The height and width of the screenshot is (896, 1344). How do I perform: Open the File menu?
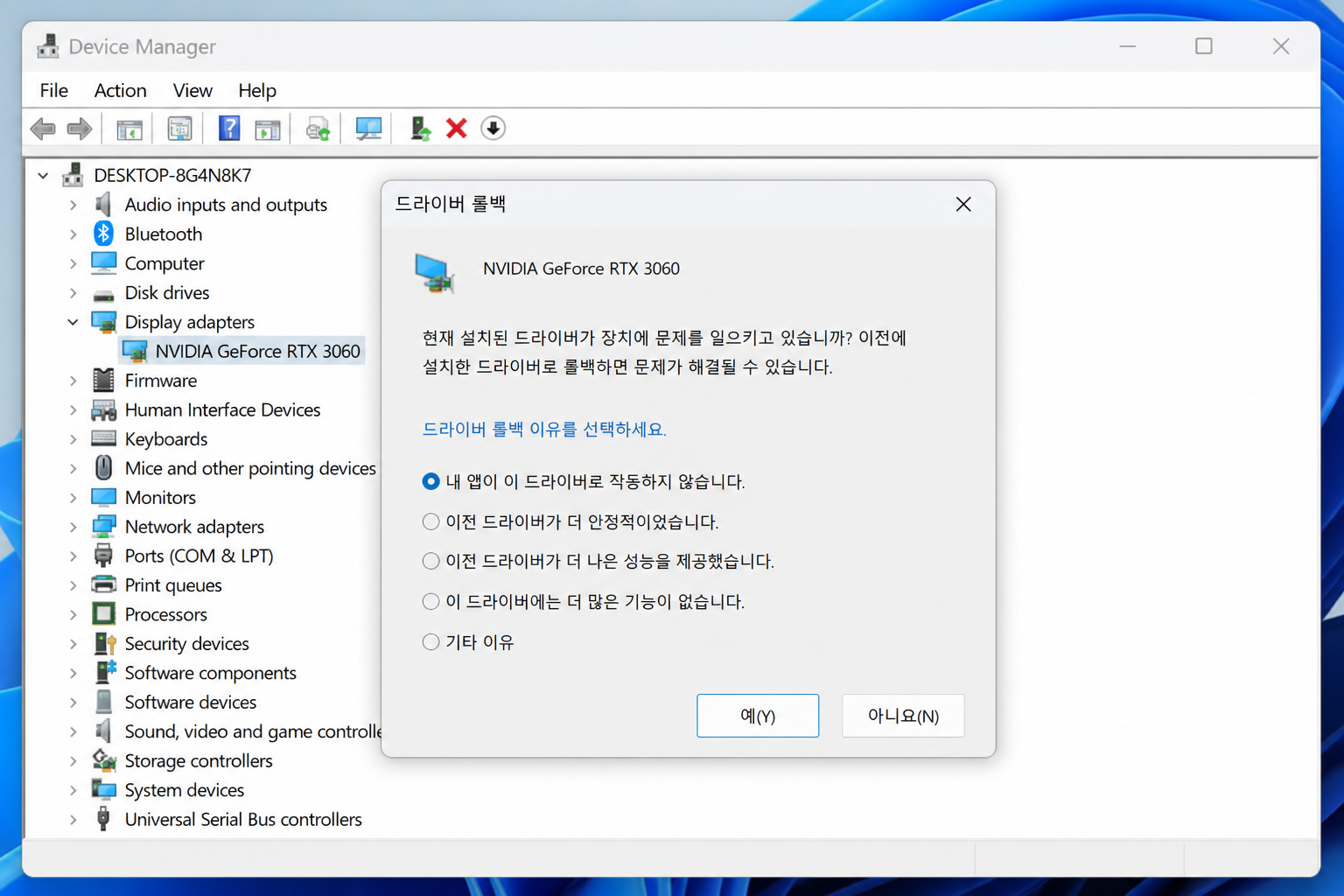point(54,90)
